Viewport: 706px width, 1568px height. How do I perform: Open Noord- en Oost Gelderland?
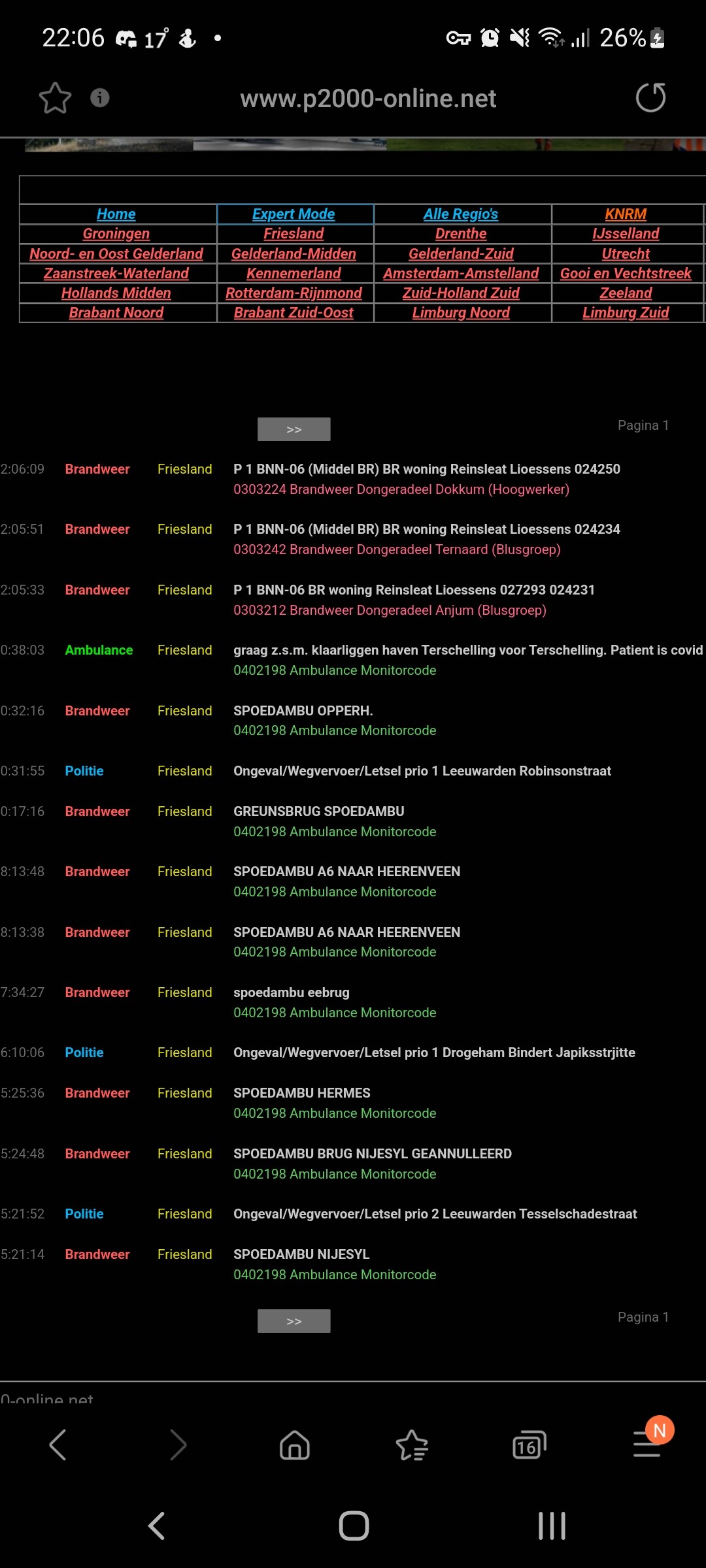[116, 253]
